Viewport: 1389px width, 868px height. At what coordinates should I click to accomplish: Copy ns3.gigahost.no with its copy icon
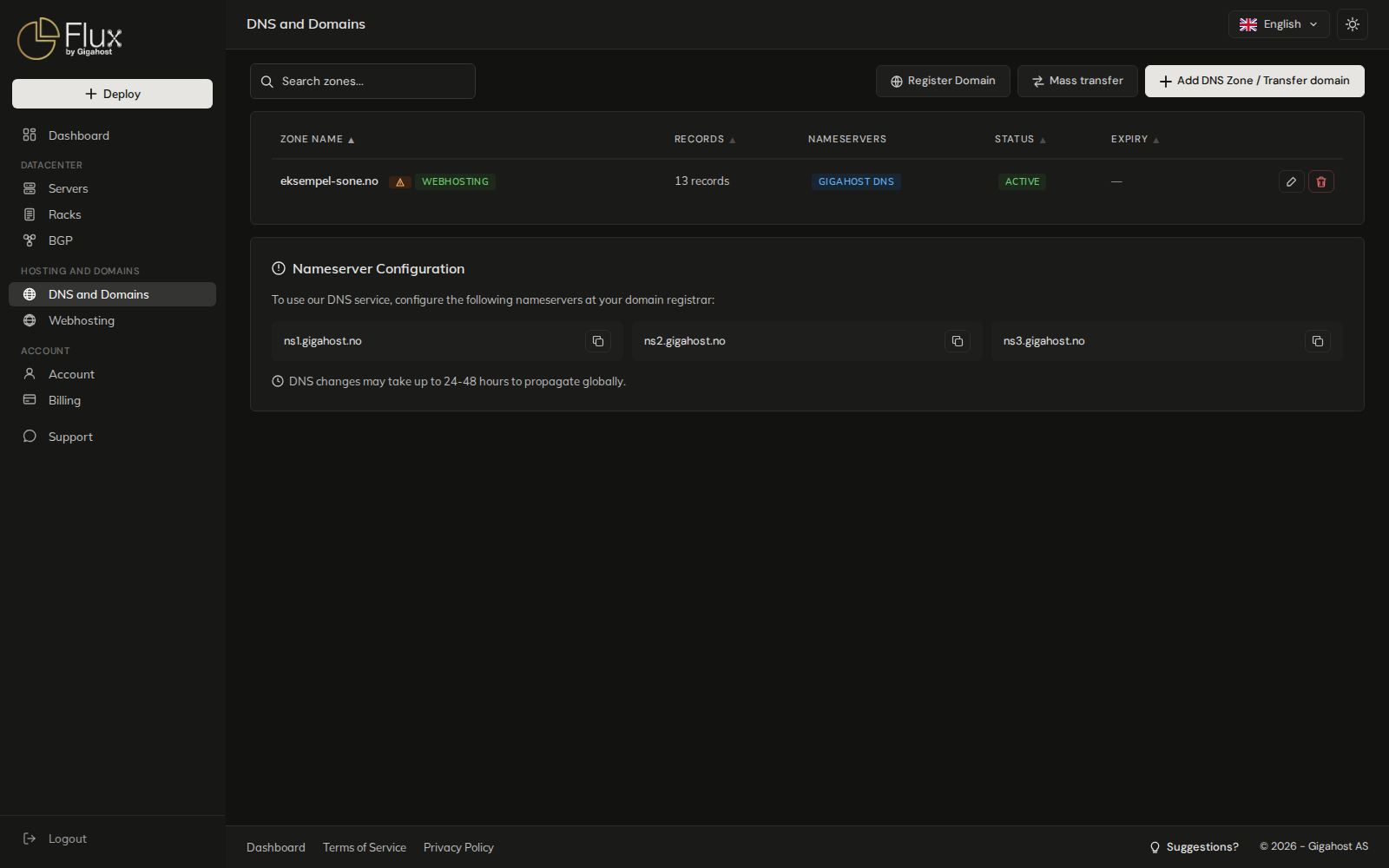1318,341
